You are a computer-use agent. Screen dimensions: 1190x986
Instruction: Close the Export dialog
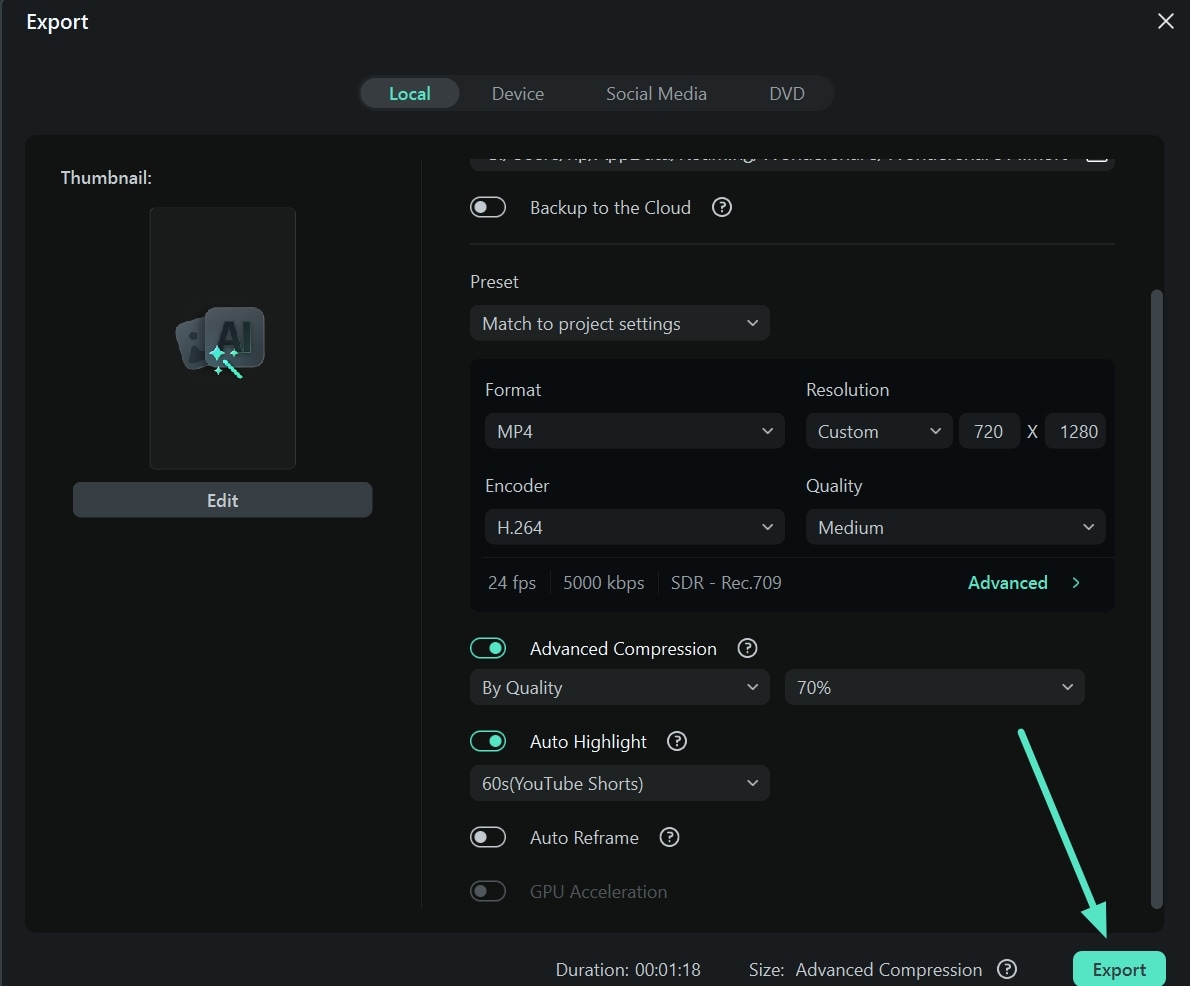click(x=1165, y=21)
